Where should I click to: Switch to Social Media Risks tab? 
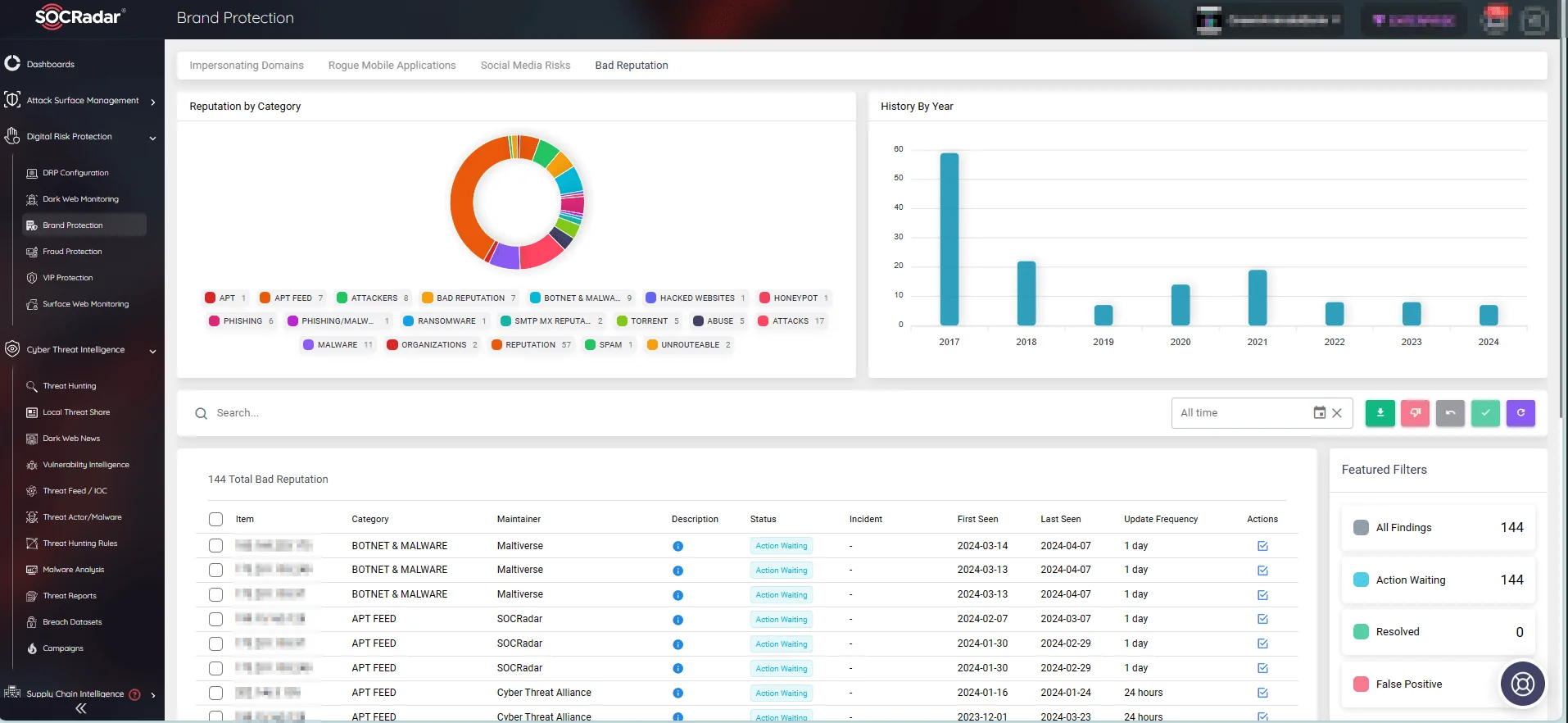point(525,66)
